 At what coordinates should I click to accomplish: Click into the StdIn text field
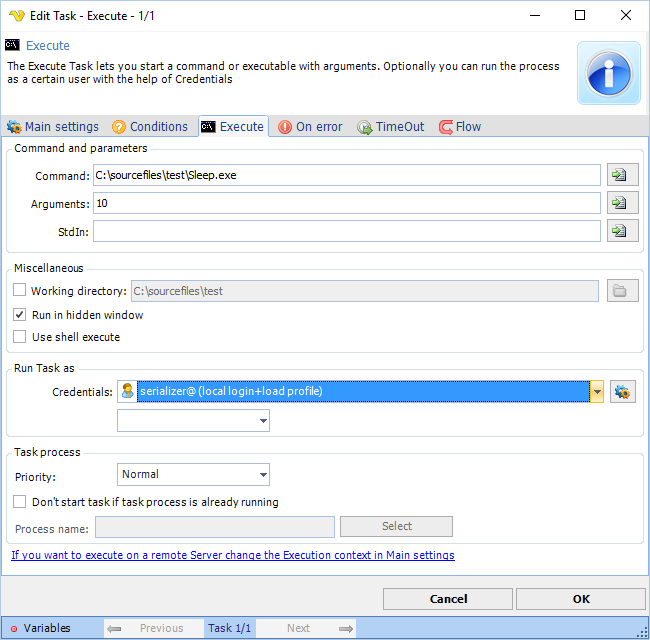click(346, 231)
